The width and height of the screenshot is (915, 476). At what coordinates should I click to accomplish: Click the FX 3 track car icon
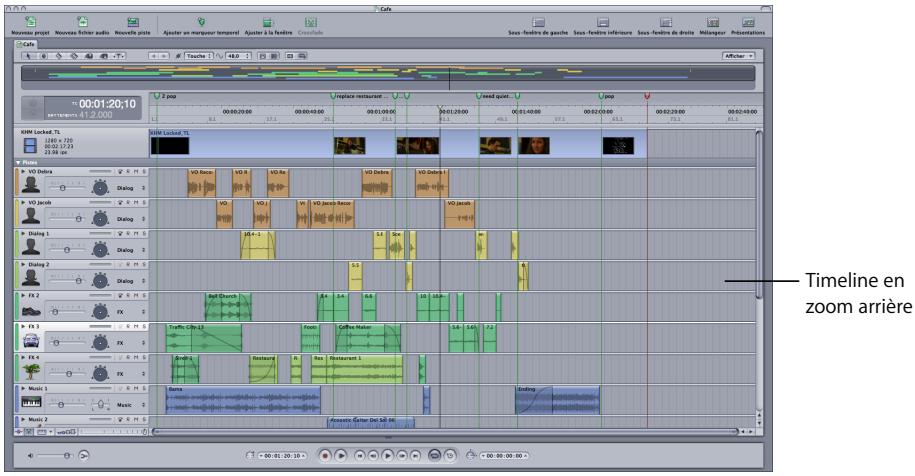coord(31,340)
